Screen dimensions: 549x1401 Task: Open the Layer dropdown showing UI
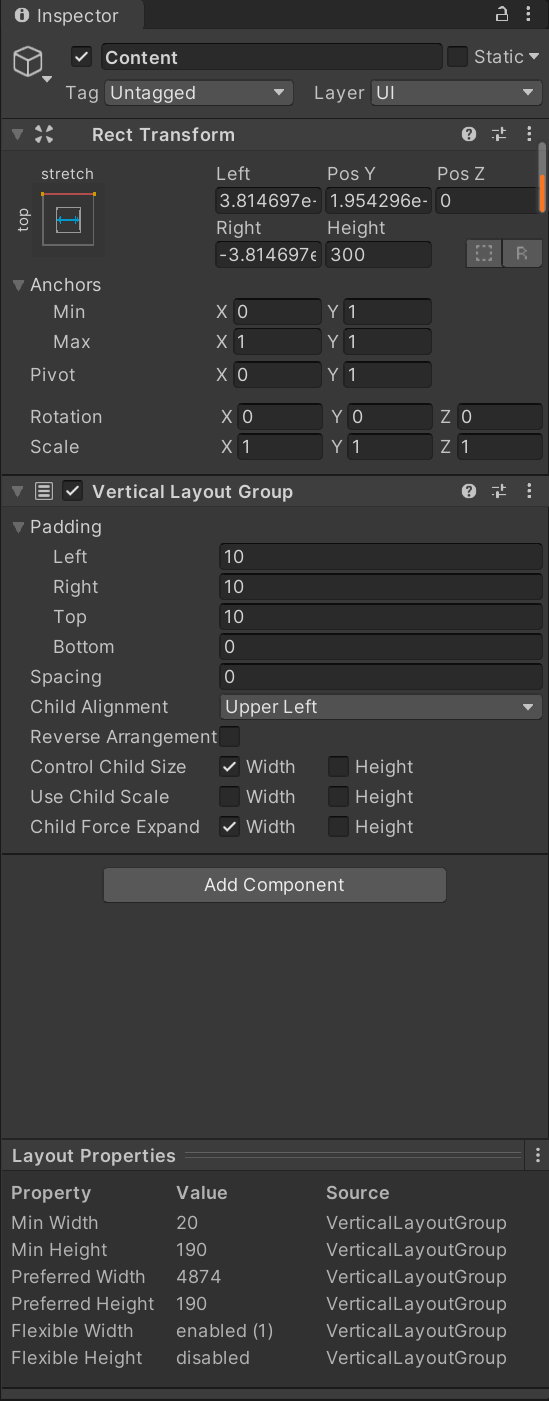(456, 93)
